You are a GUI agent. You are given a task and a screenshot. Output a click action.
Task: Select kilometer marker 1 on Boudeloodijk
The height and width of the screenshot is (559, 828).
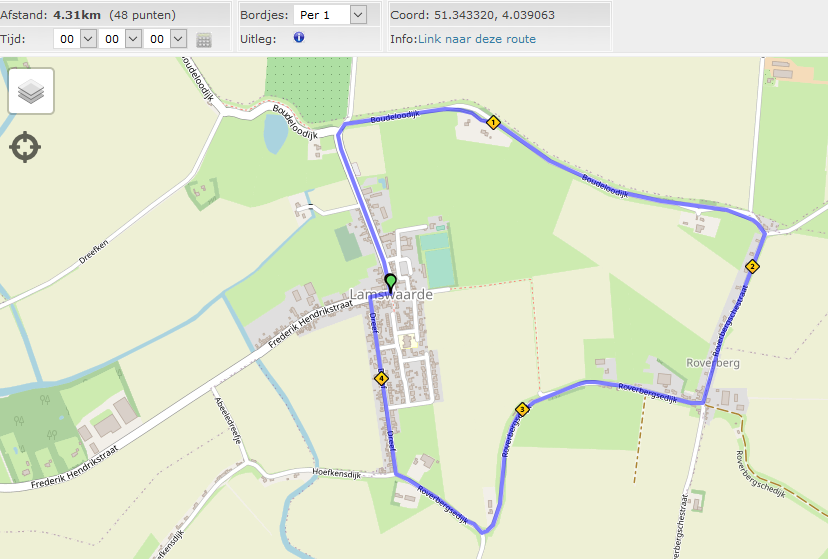point(493,122)
